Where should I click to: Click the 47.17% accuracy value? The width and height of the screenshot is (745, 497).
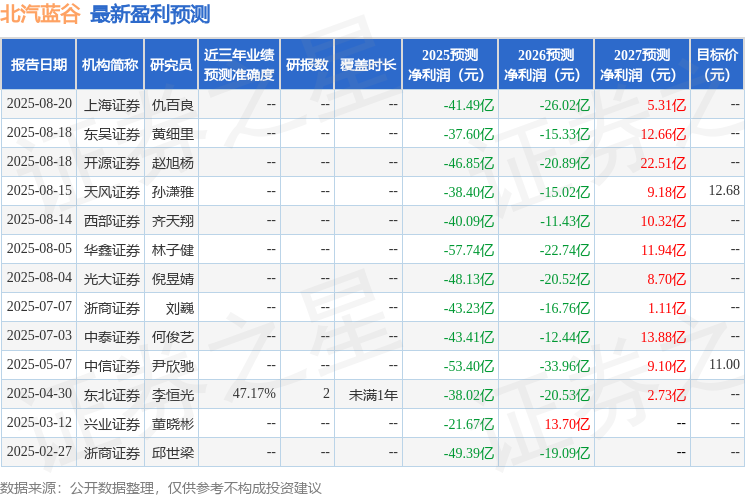tap(254, 393)
